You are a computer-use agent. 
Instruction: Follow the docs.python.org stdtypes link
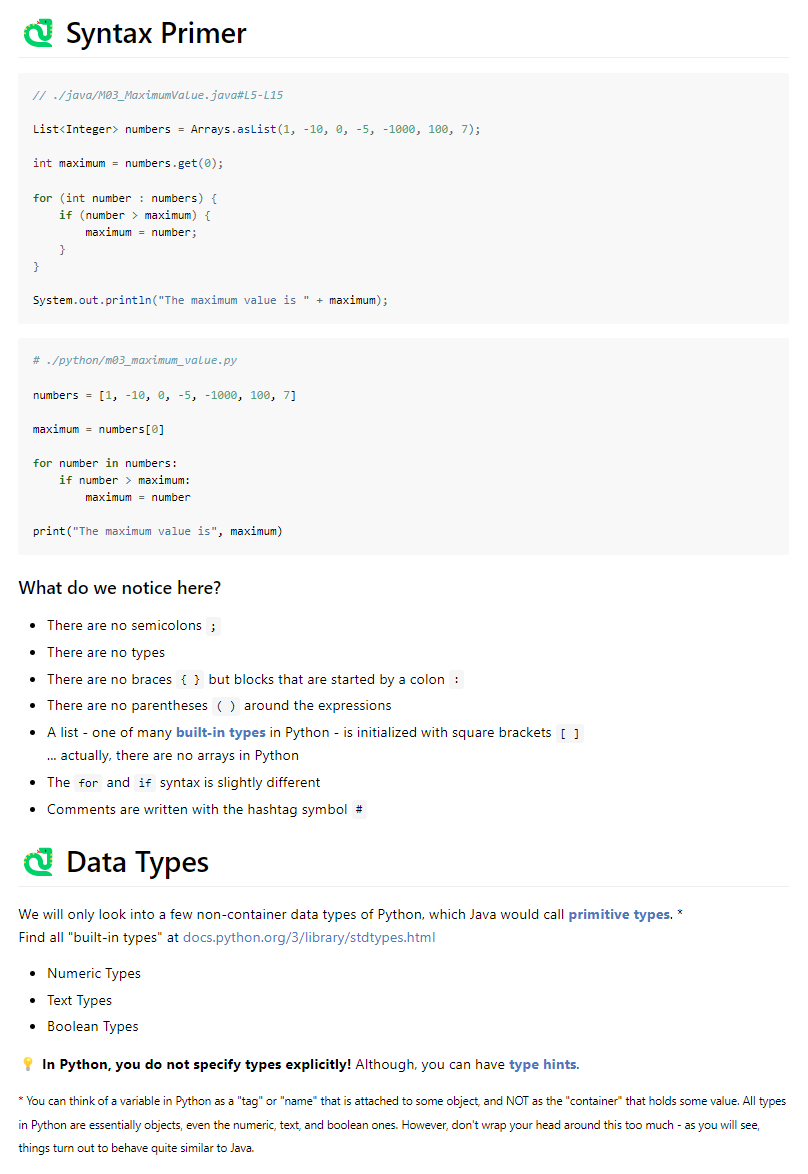pyautogui.click(x=310, y=937)
